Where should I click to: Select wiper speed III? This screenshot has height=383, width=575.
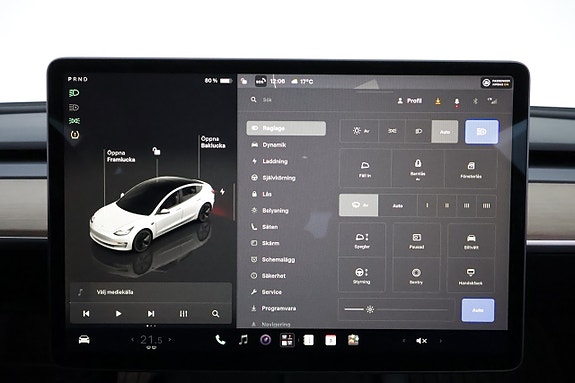[466, 205]
